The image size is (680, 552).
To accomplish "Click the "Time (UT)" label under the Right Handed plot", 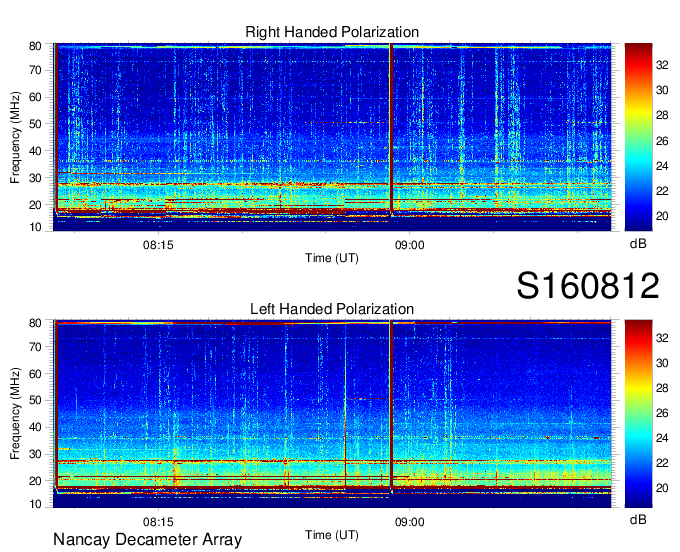I will pyautogui.click(x=332, y=258).
